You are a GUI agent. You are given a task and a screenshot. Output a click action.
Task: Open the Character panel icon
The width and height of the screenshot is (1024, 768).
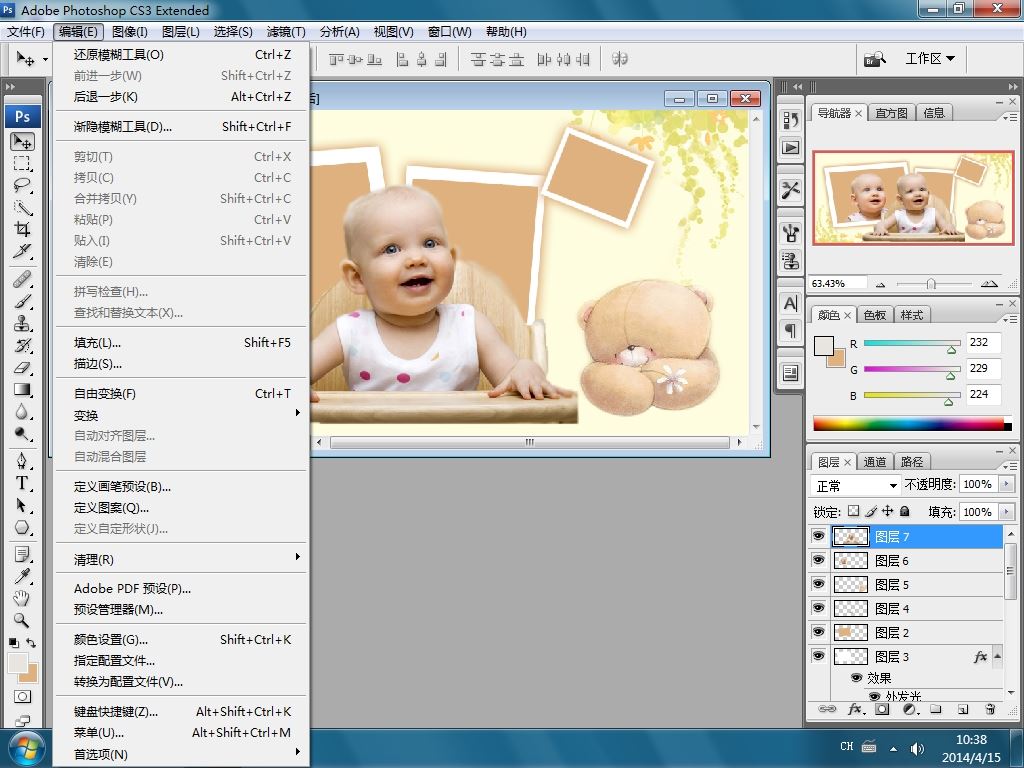[790, 304]
